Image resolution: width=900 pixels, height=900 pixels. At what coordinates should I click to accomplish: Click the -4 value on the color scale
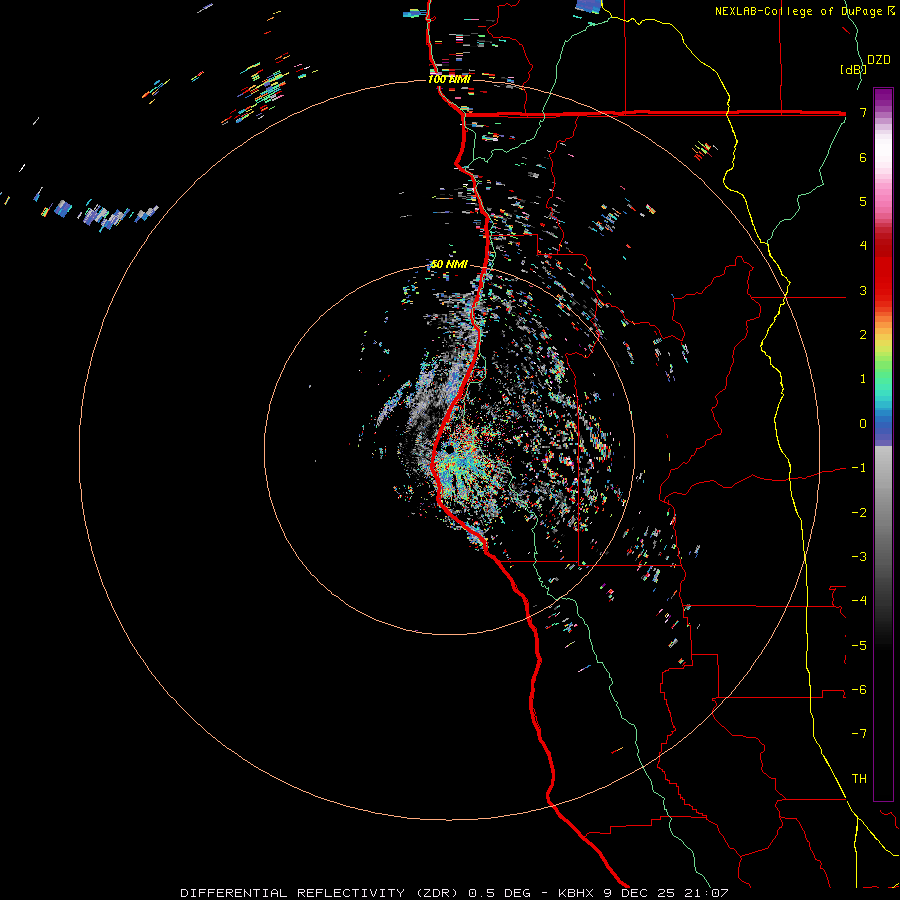click(859, 601)
